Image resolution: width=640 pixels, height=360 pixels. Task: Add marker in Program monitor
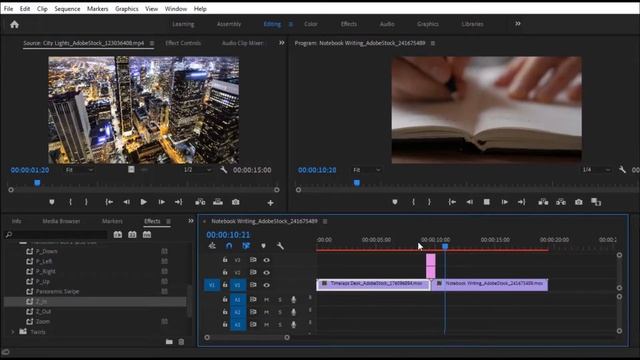[395, 202]
